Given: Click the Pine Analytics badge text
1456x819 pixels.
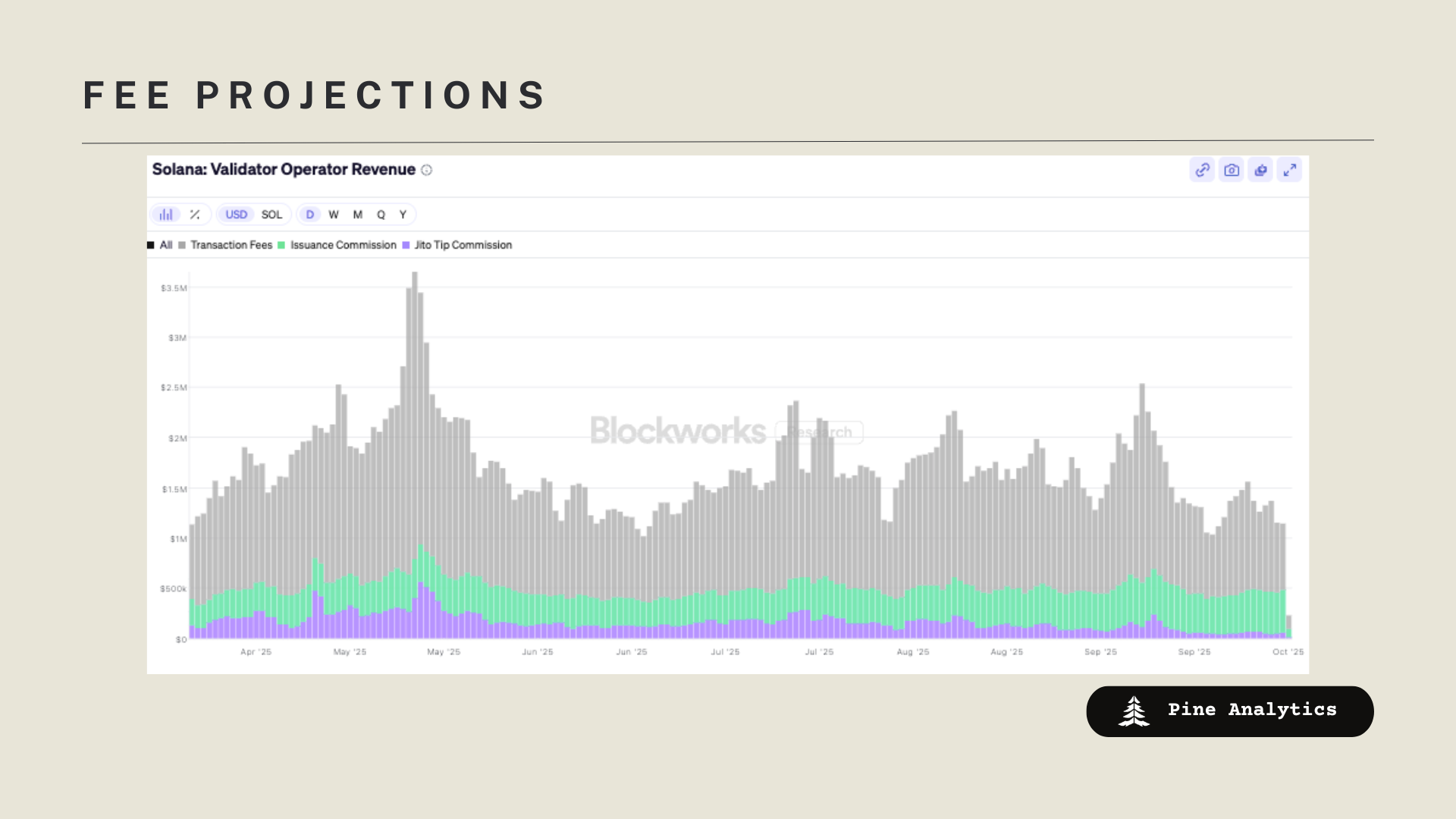Looking at the screenshot, I should (1252, 710).
